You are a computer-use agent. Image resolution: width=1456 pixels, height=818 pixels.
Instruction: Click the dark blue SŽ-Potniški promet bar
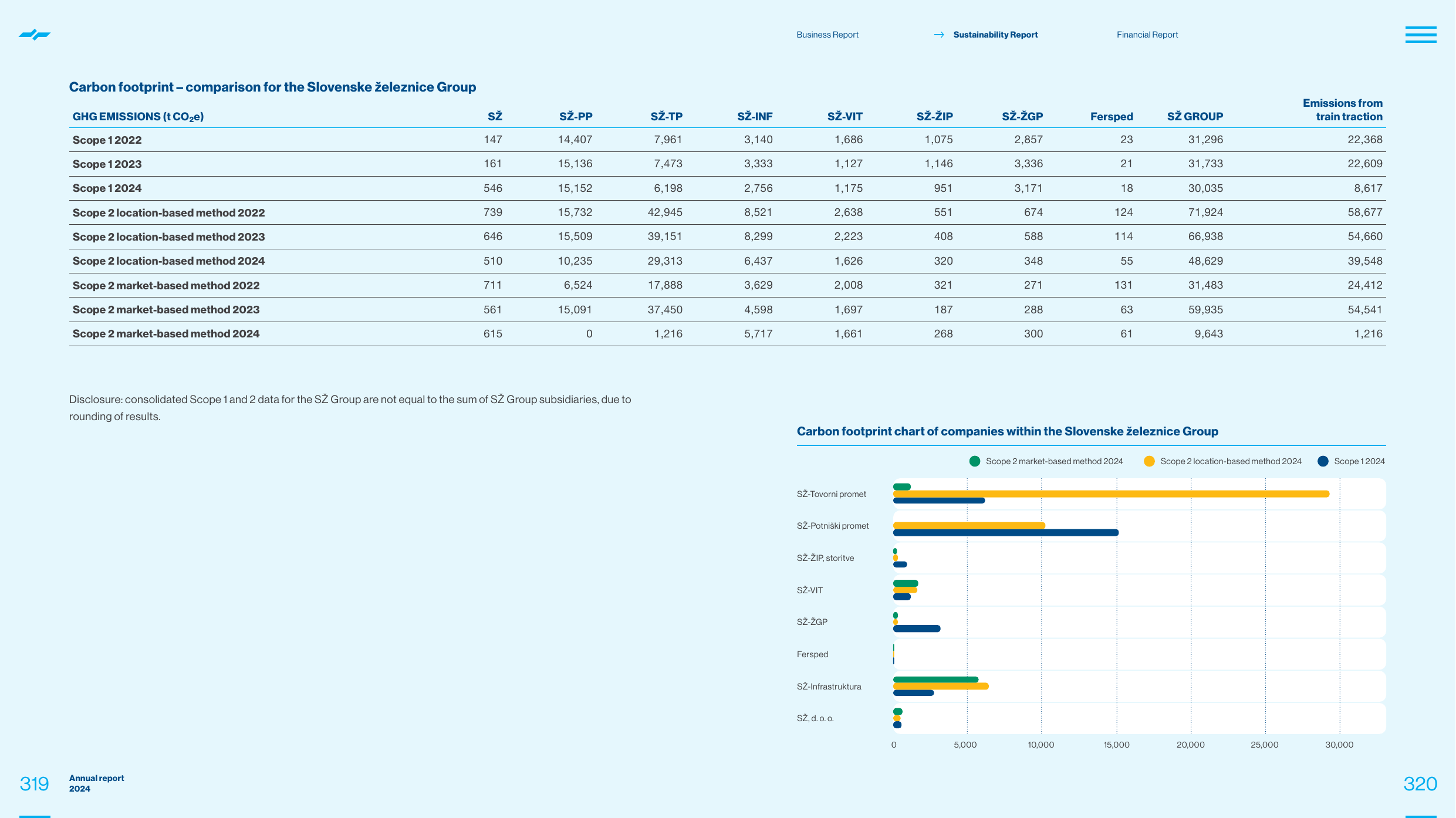[x=1005, y=533]
